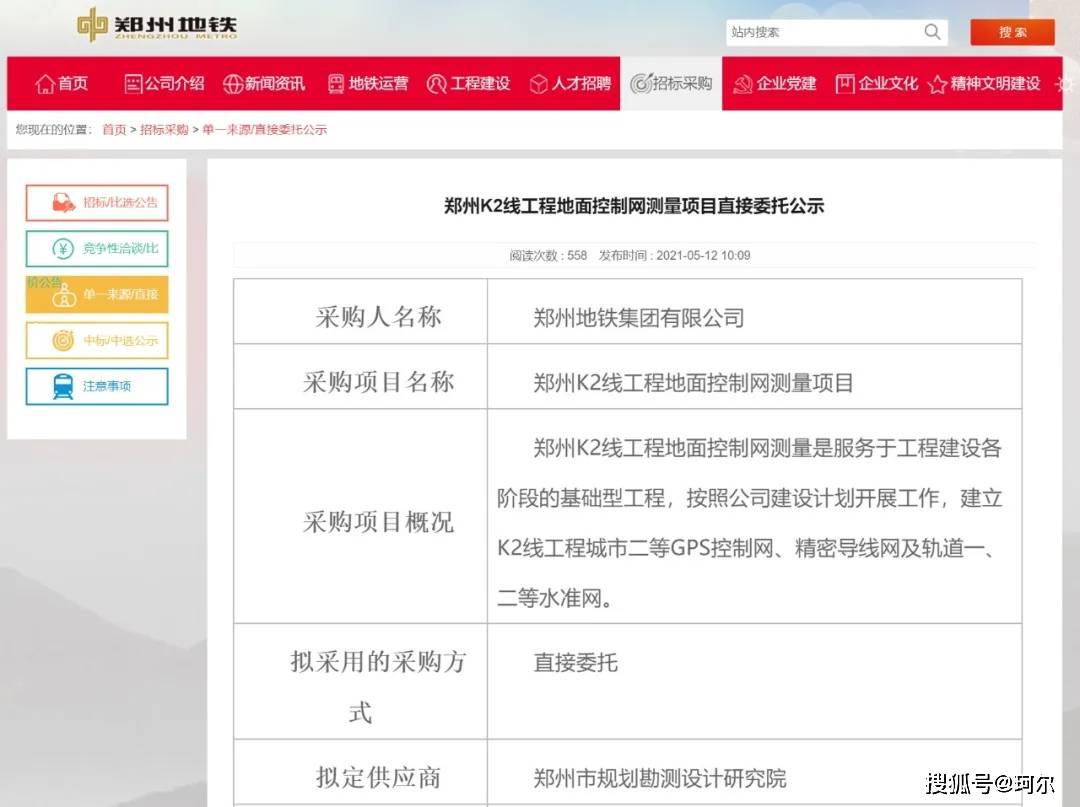Viewport: 1080px width, 807px height.
Task: Click the star icon beside 精神文明建设
Action: (x=937, y=85)
